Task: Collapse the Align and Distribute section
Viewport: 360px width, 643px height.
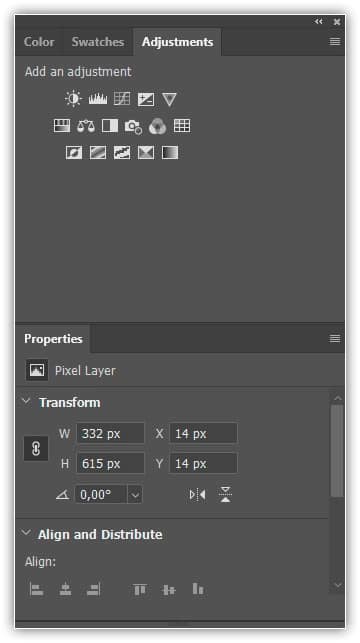Action: [x=26, y=533]
